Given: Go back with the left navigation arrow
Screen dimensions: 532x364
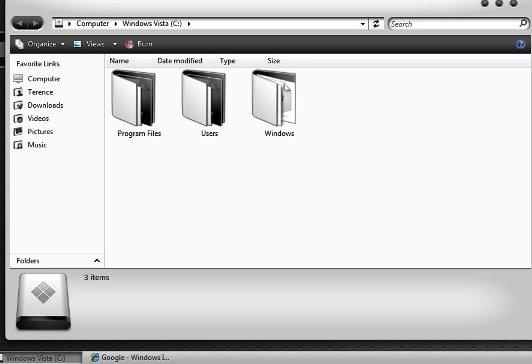Looking at the screenshot, I should (20, 23).
